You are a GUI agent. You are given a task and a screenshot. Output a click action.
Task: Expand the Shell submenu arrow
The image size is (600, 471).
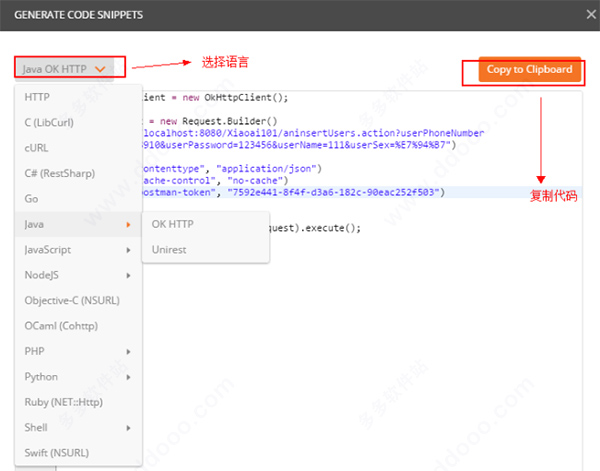[x=128, y=428]
